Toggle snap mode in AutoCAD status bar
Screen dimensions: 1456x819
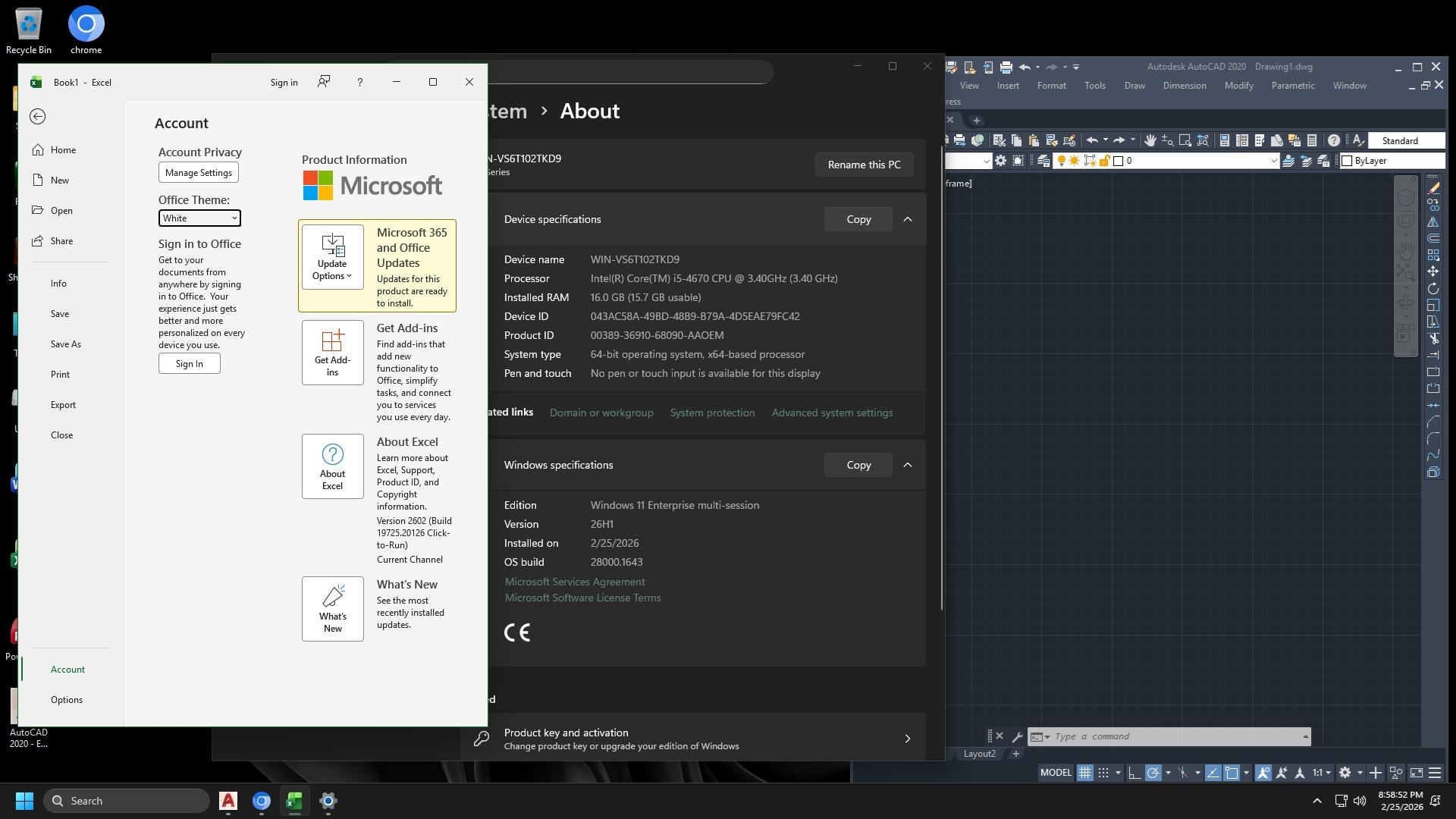(x=1103, y=773)
